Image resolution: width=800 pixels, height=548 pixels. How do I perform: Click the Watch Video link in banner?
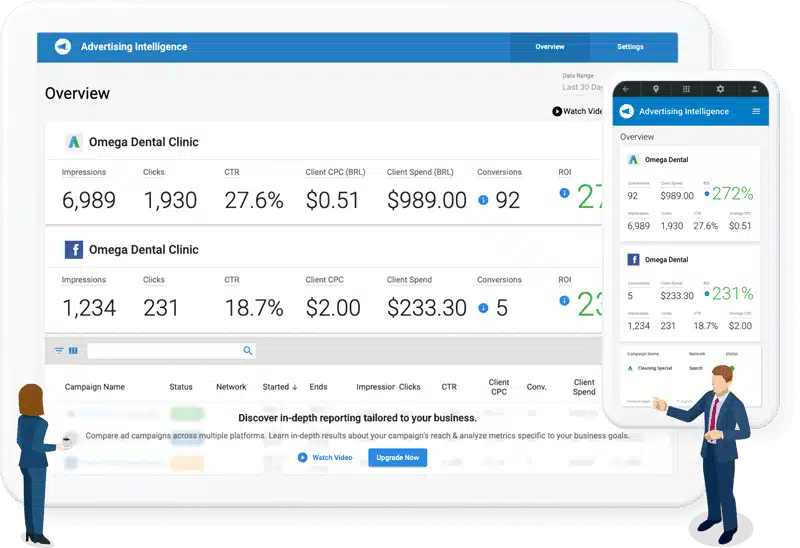(325, 457)
